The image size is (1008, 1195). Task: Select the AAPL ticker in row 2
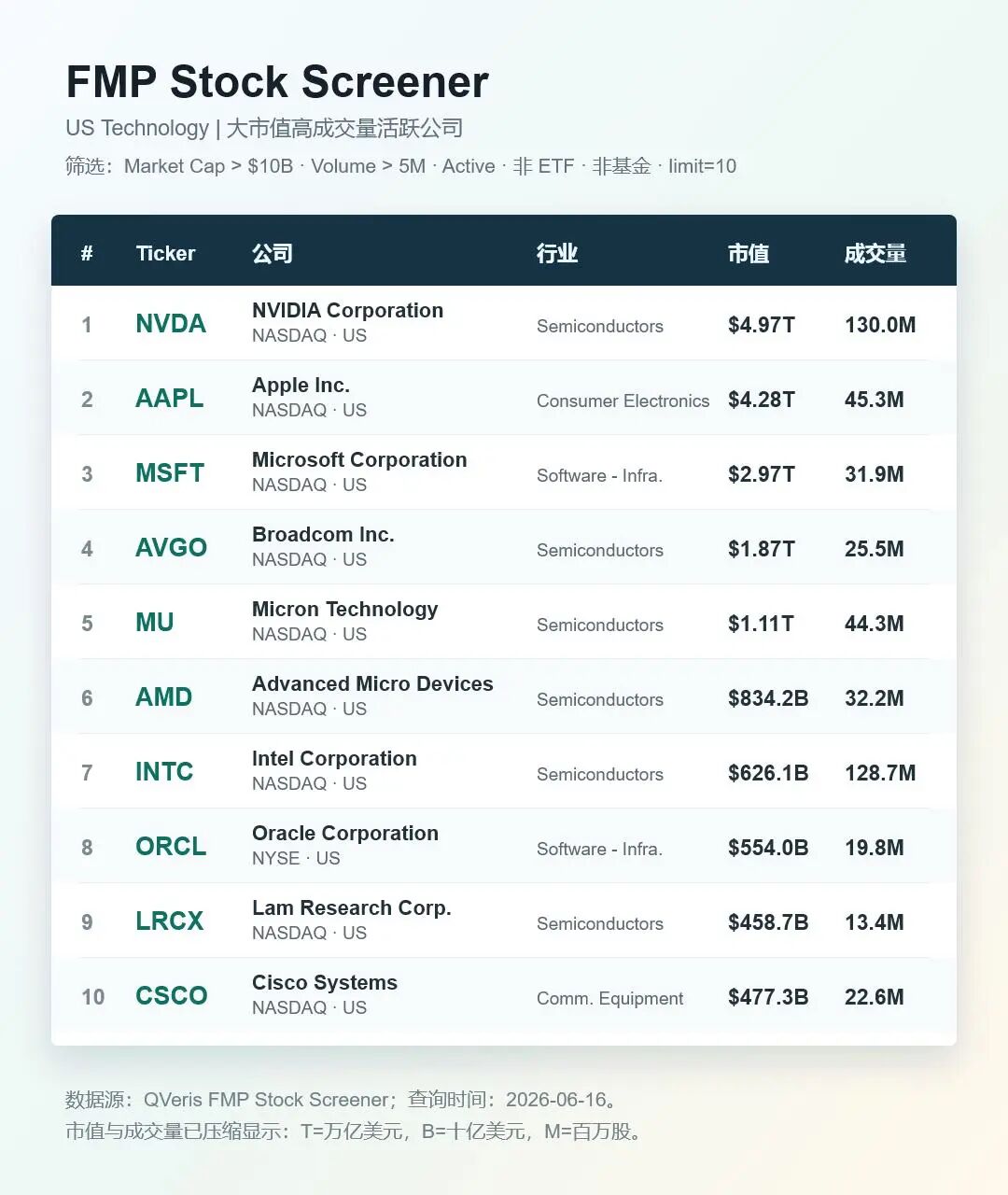click(x=169, y=399)
